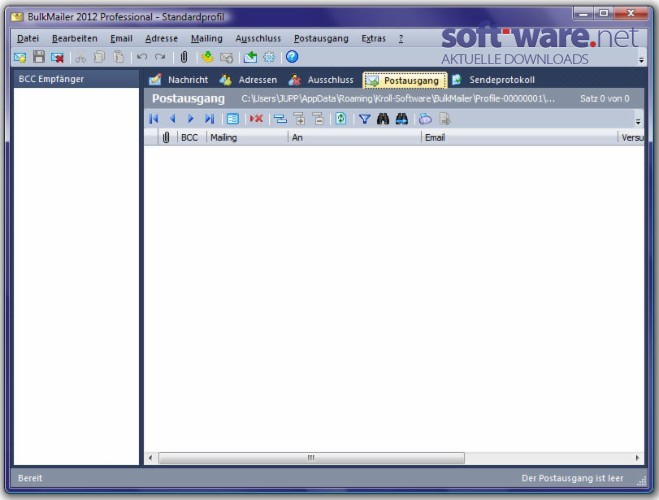Click the undo arrow icon
This screenshot has width=659, height=500.
click(x=142, y=57)
